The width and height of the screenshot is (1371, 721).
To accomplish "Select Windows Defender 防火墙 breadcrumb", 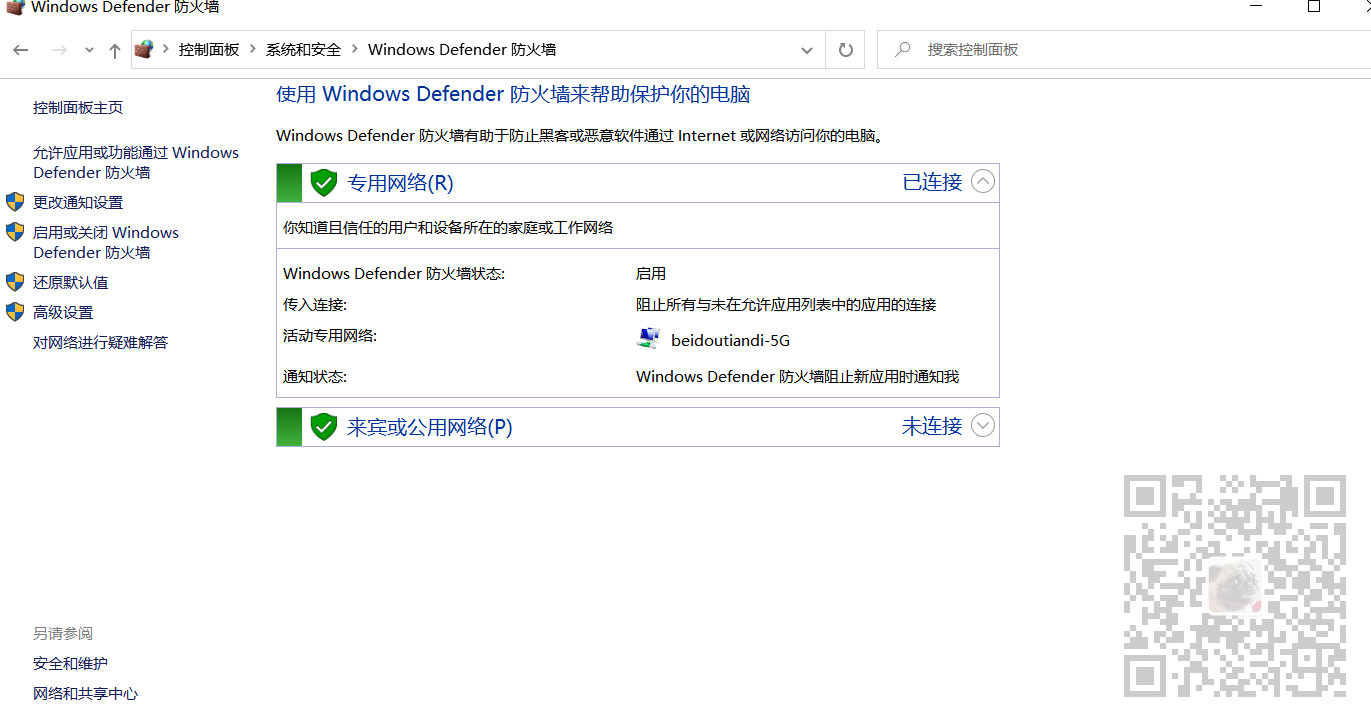I will click(462, 49).
